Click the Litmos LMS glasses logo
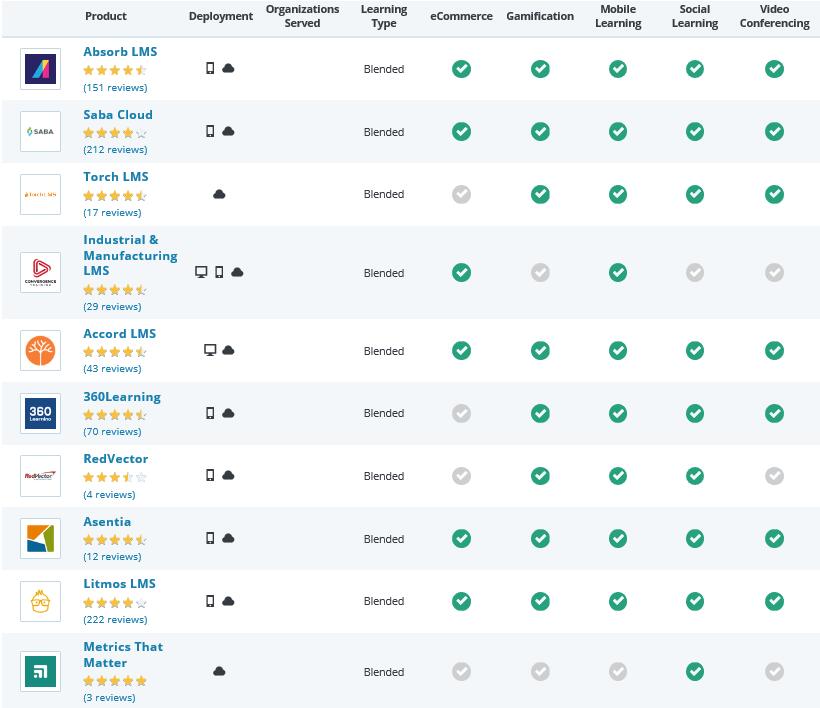 point(40,601)
